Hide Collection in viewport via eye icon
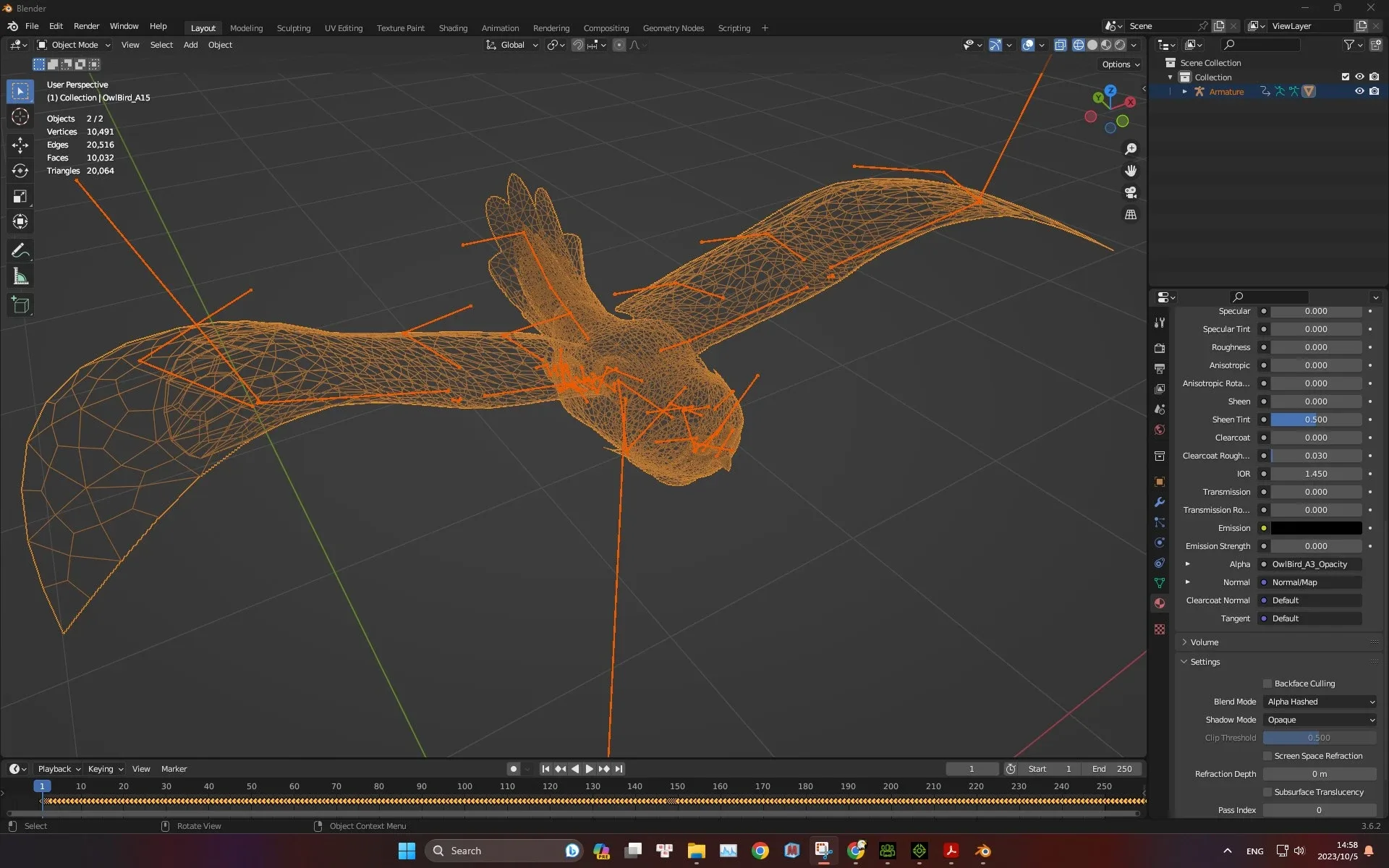 [x=1359, y=77]
